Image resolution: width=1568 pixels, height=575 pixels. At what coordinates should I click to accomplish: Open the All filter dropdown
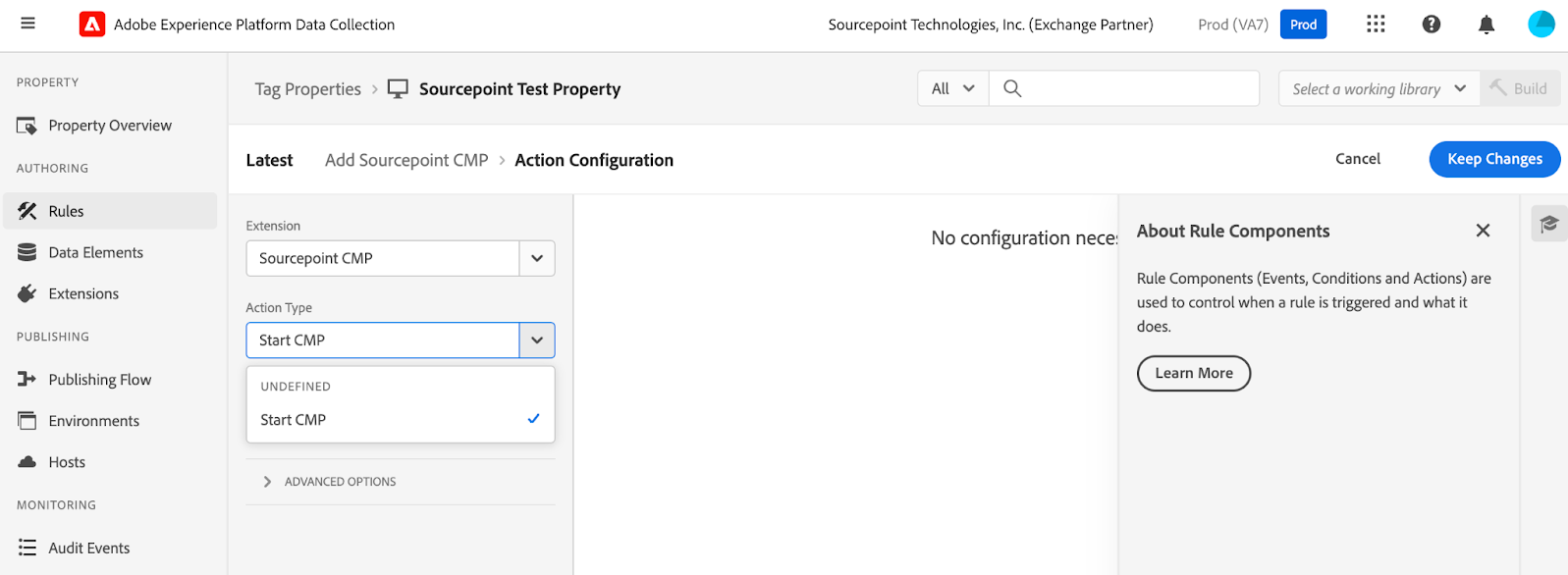tap(953, 88)
